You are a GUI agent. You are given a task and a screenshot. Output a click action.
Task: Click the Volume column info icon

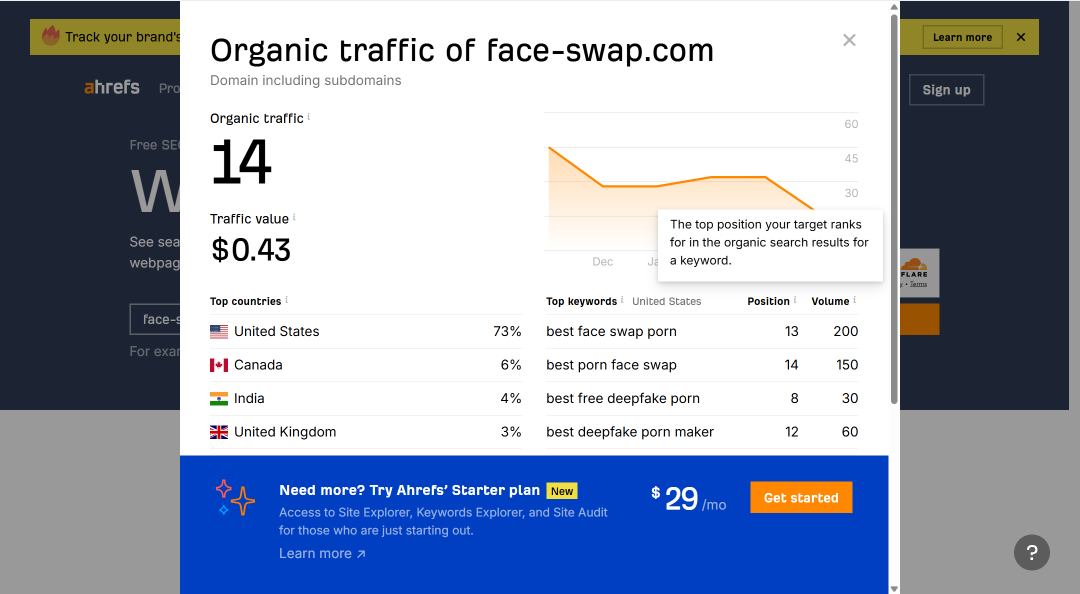(855, 300)
